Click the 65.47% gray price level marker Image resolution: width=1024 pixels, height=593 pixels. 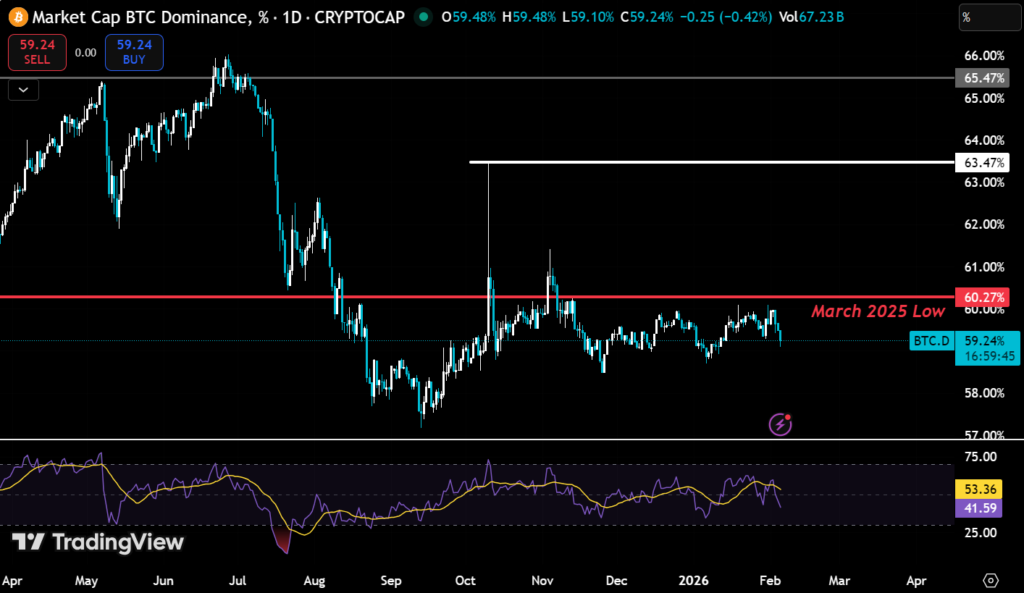(984, 77)
